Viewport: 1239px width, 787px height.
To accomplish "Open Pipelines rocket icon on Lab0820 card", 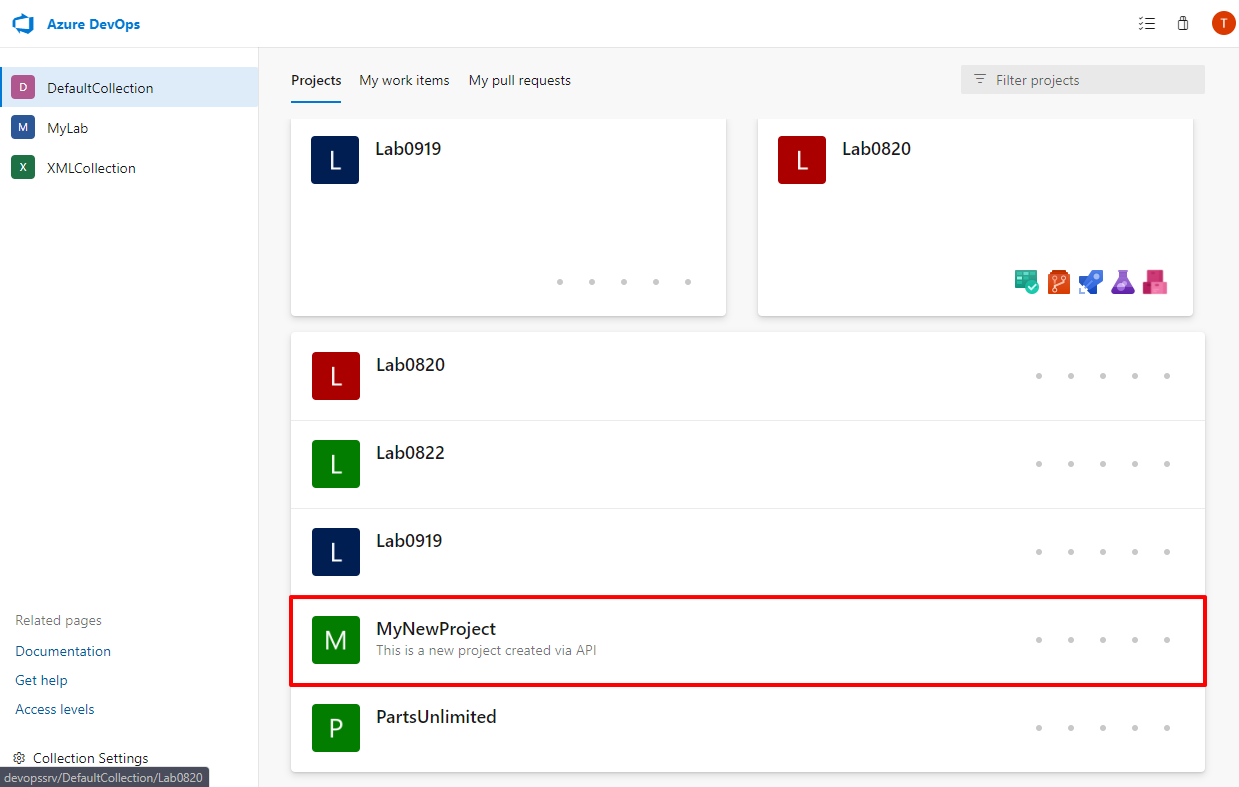I will [x=1091, y=282].
